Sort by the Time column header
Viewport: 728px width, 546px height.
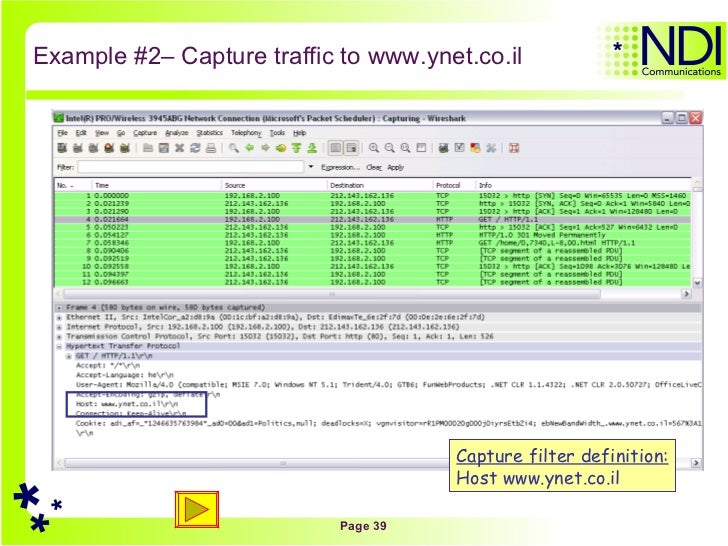(156, 185)
